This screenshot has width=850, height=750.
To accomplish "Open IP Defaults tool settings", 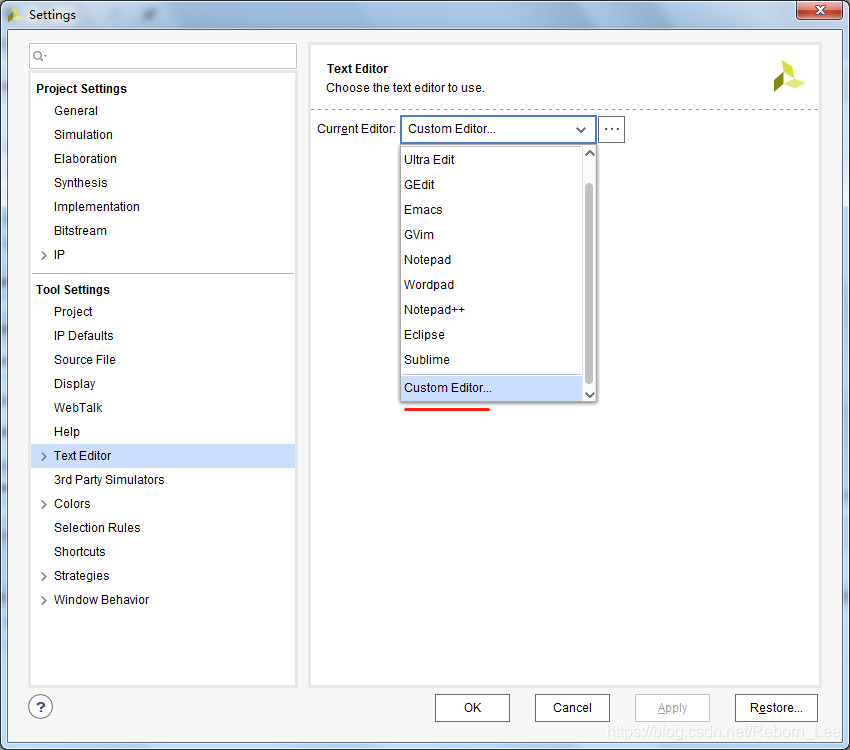I will pos(83,336).
